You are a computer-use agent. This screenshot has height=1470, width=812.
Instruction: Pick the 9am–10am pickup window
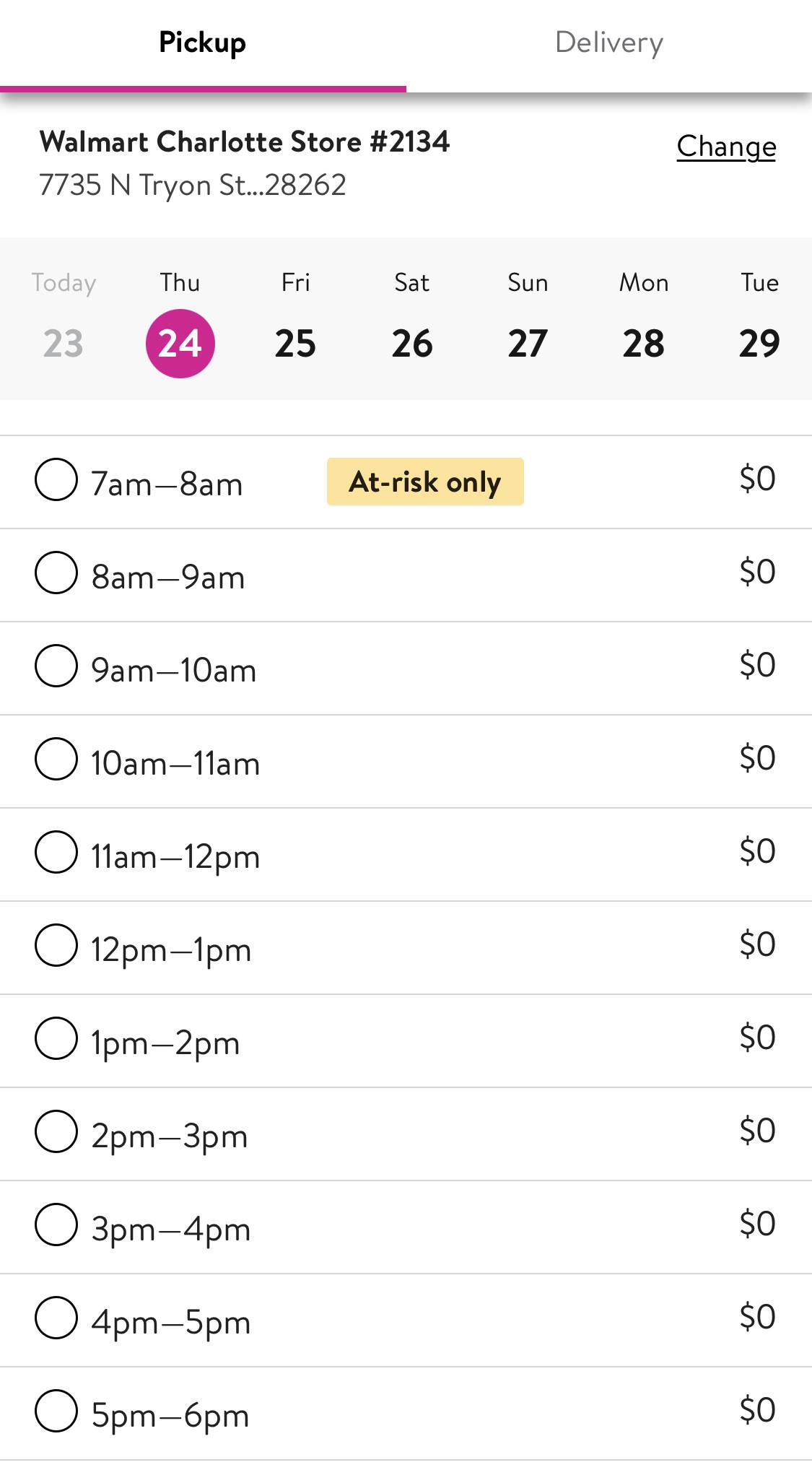tap(56, 666)
